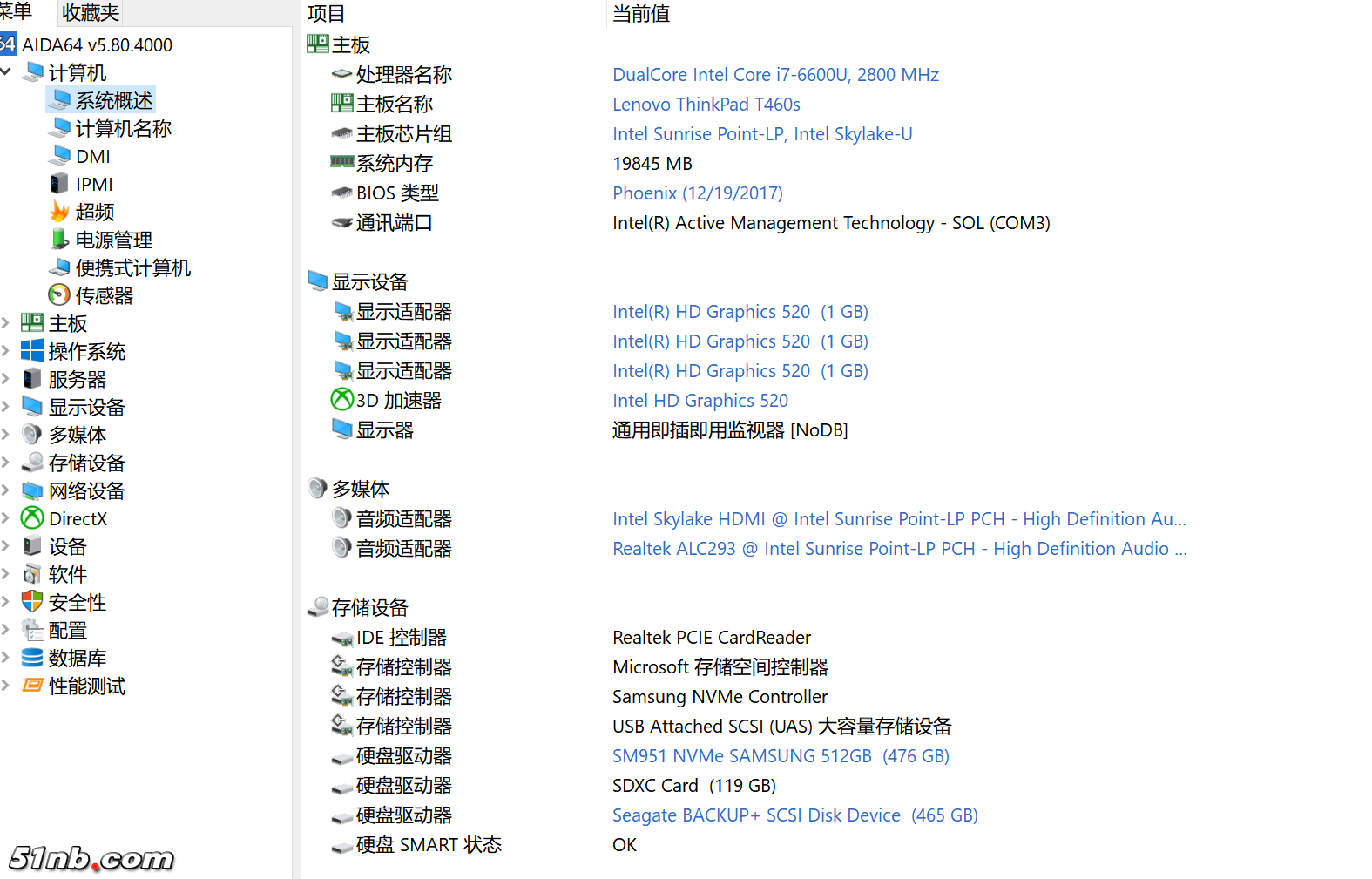Click the 项目 column header

[x=327, y=14]
